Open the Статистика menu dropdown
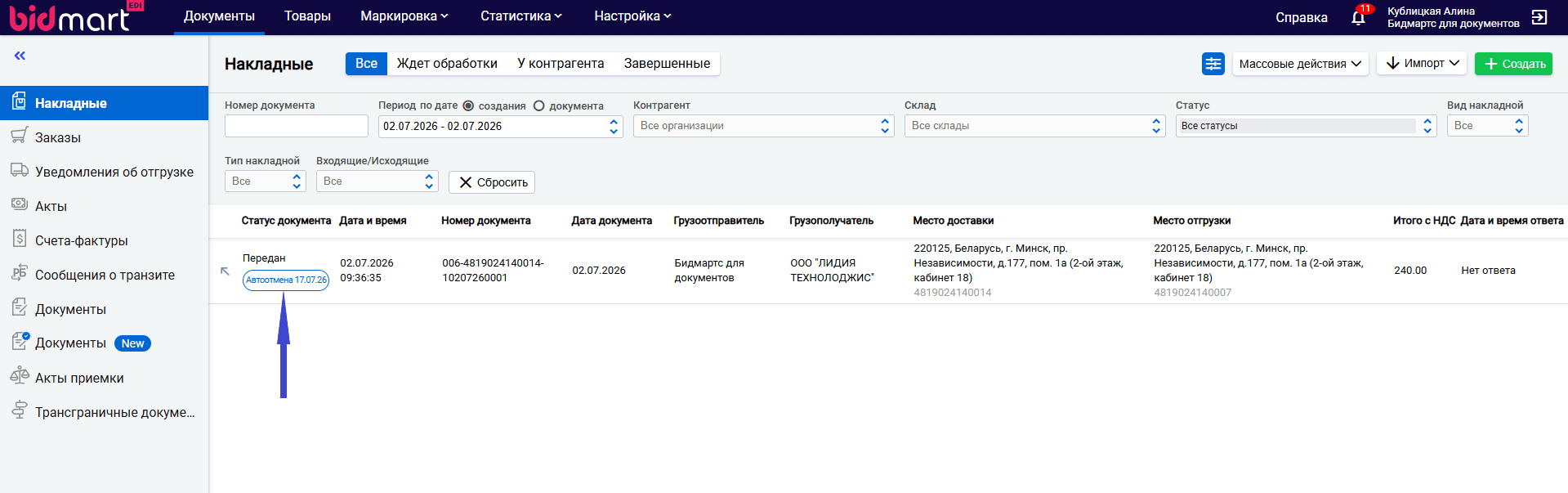 point(521,16)
